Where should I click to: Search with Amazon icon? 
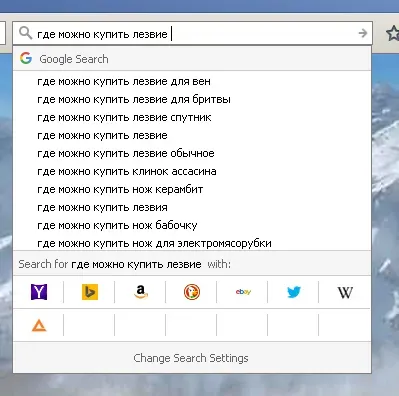click(x=141, y=292)
